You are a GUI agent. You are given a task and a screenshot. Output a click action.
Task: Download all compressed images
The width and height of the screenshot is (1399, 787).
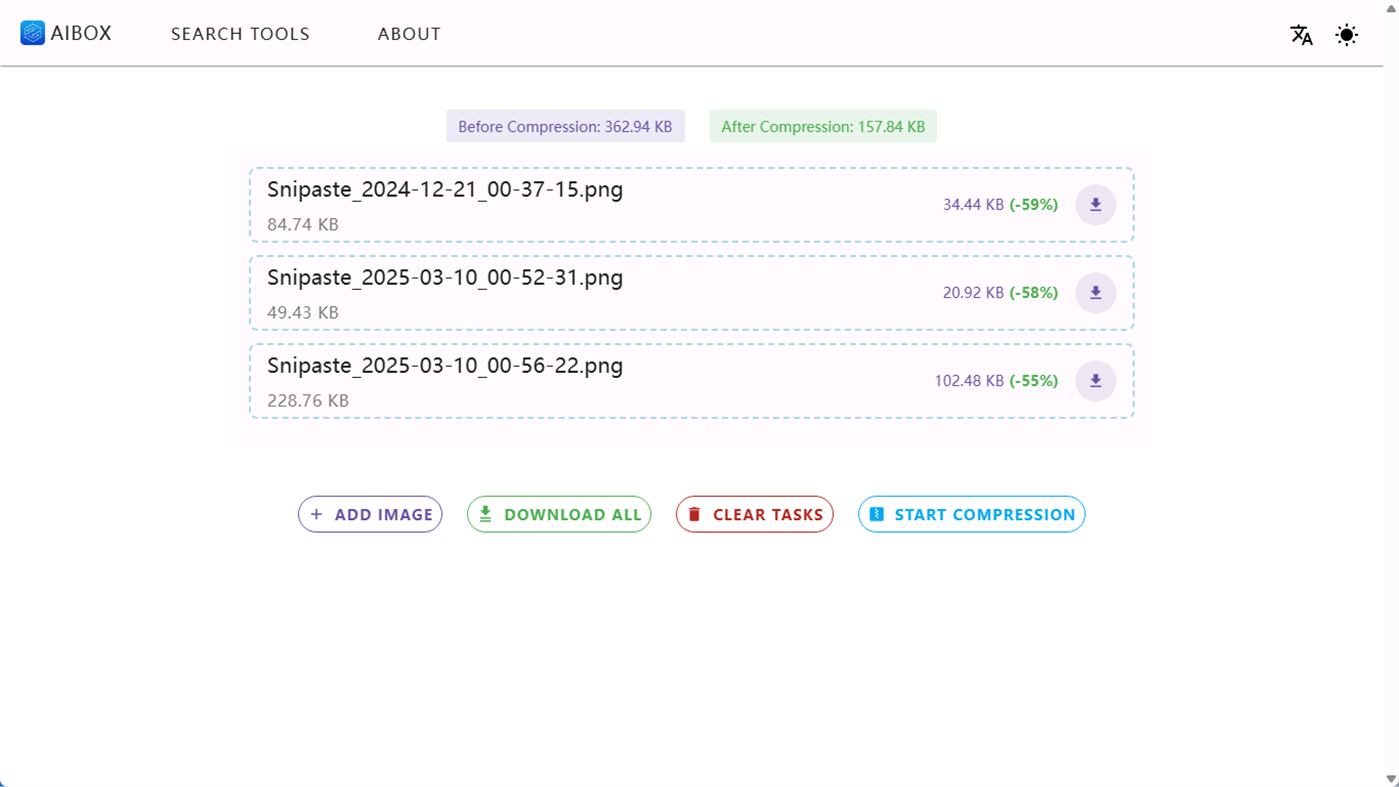tap(559, 514)
